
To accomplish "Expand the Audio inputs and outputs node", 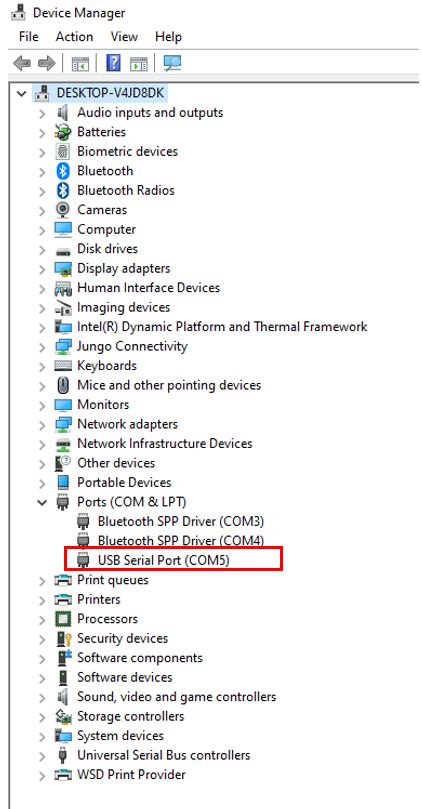I will point(42,113).
